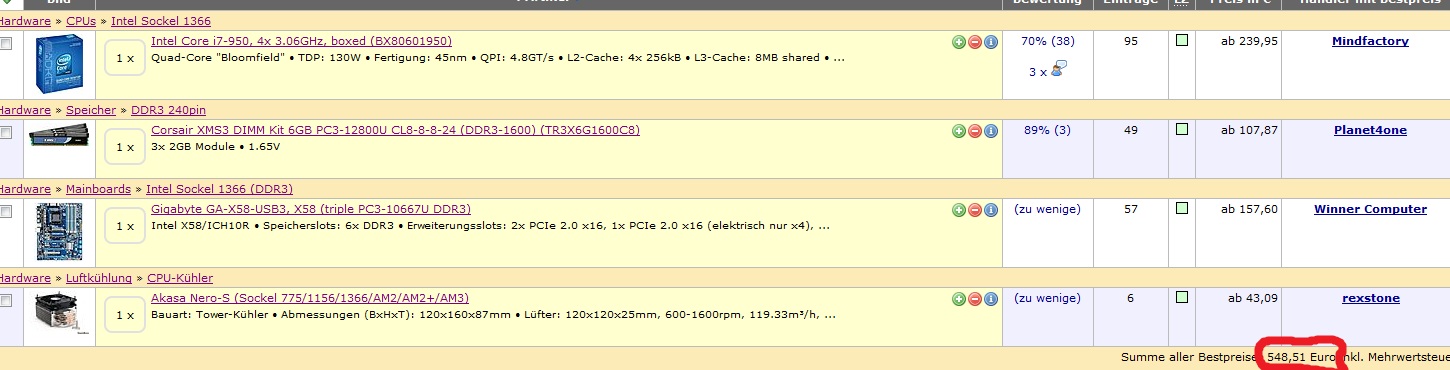The image size is (1450, 370).
Task: Click price 'ab 157,60'
Action: [x=1250, y=209]
